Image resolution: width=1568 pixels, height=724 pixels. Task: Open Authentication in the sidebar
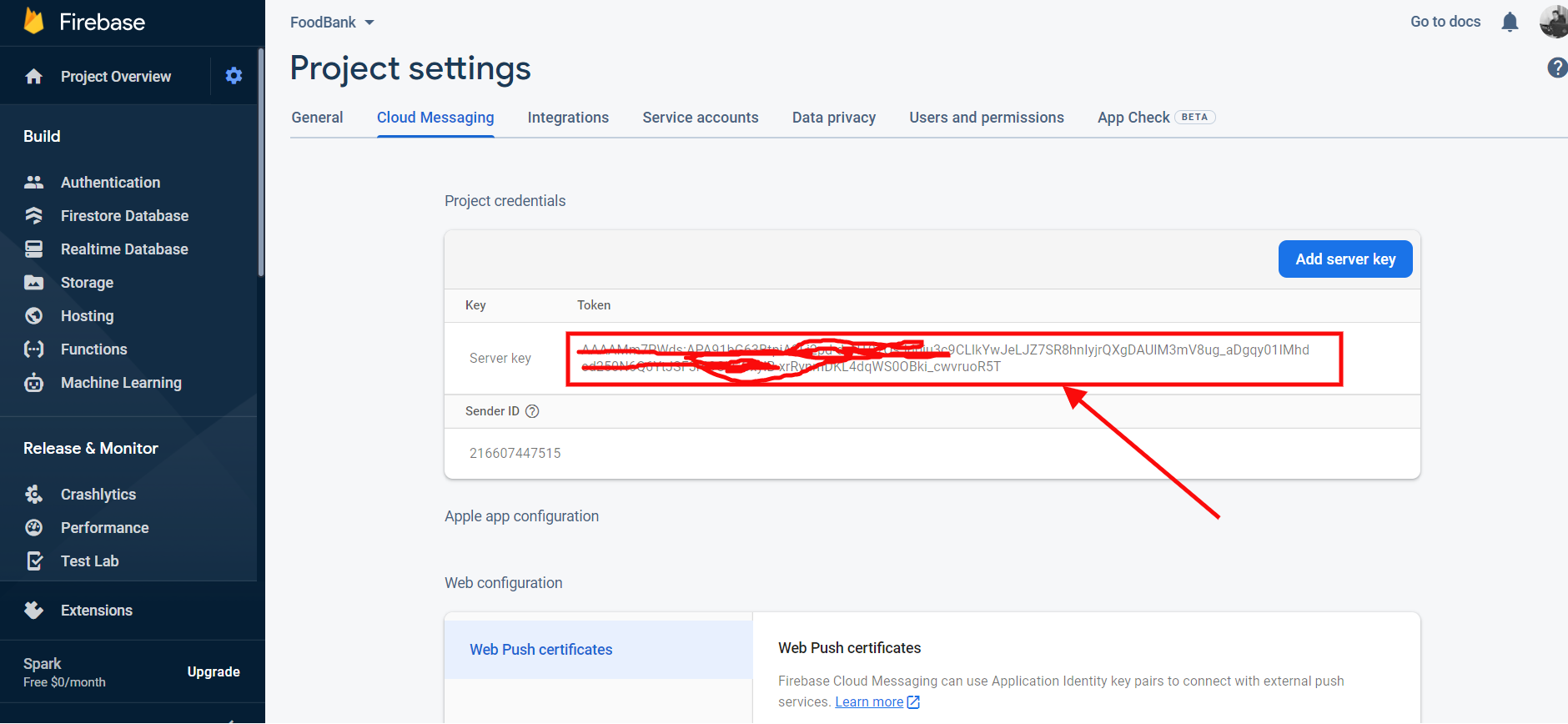110,182
